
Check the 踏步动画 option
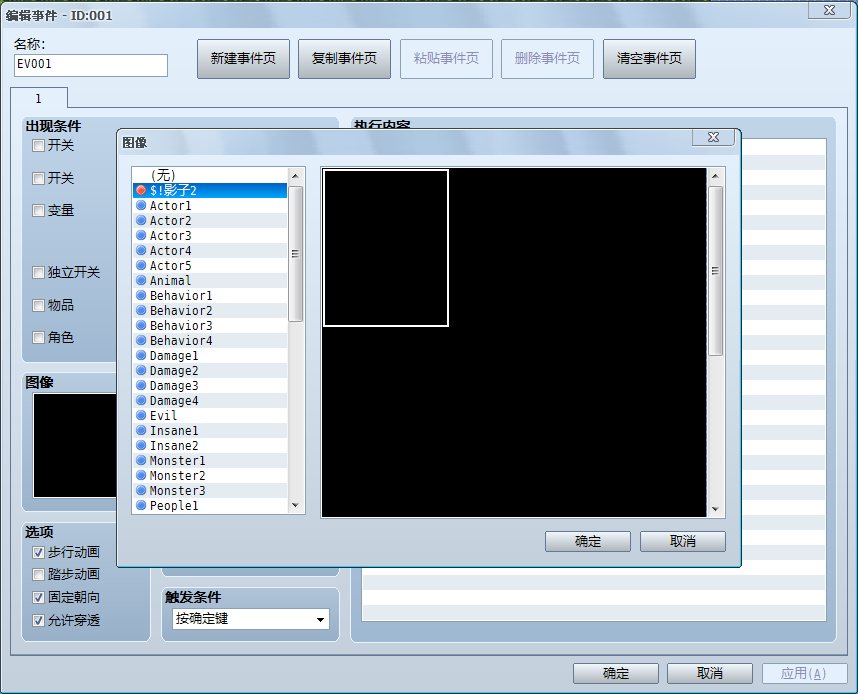(38, 575)
